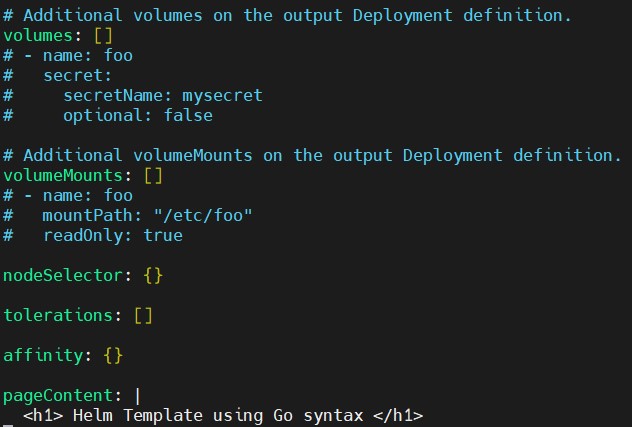This screenshot has height=427, width=632.
Task: Click the pipe character after pageContent
Action: click(x=138, y=396)
